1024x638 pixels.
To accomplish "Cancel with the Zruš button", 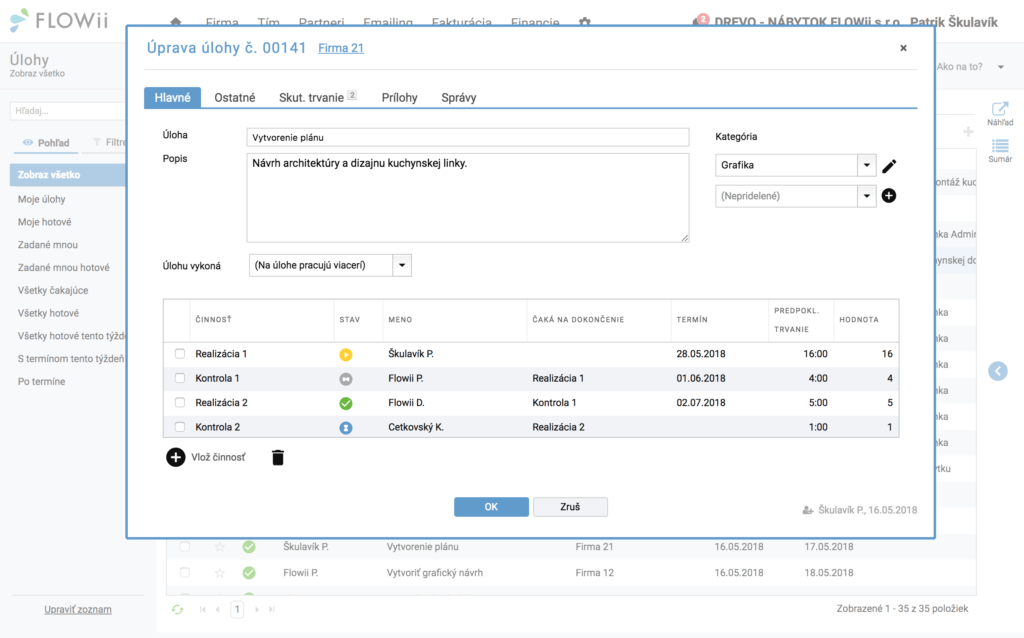I will click(570, 507).
